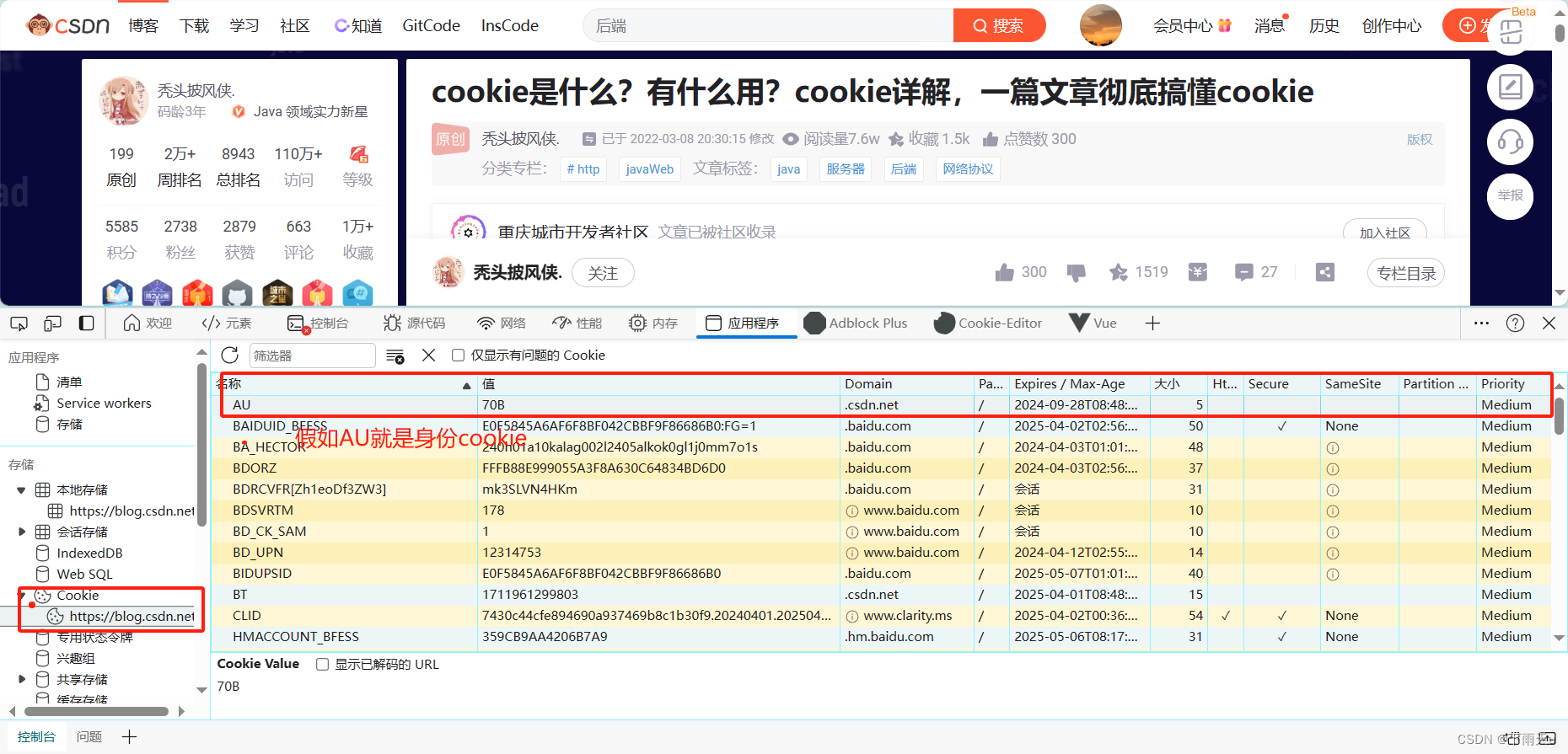Close the DevTools panel

point(1549,324)
